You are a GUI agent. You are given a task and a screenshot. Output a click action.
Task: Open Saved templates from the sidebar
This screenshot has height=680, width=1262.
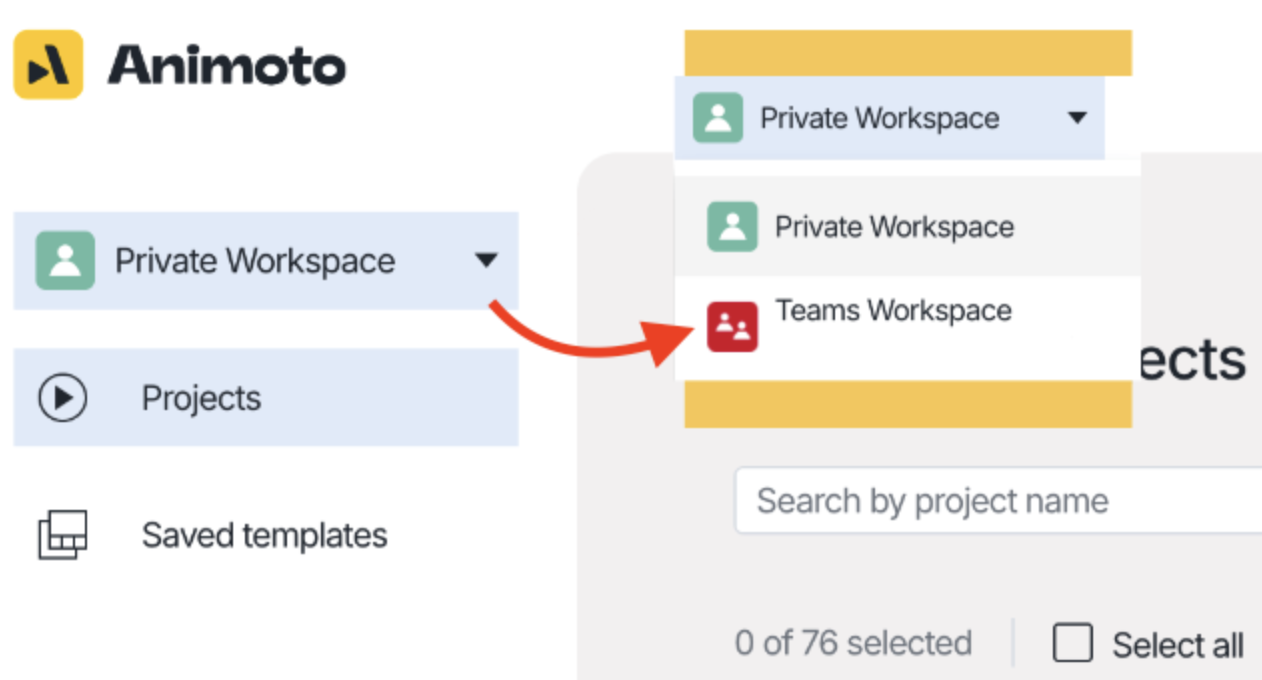point(264,535)
